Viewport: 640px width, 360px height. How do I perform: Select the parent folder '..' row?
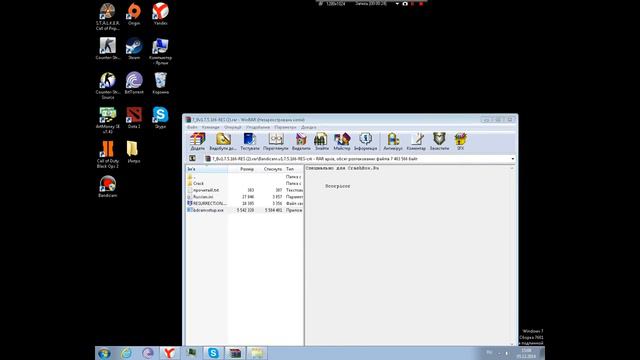pos(244,177)
